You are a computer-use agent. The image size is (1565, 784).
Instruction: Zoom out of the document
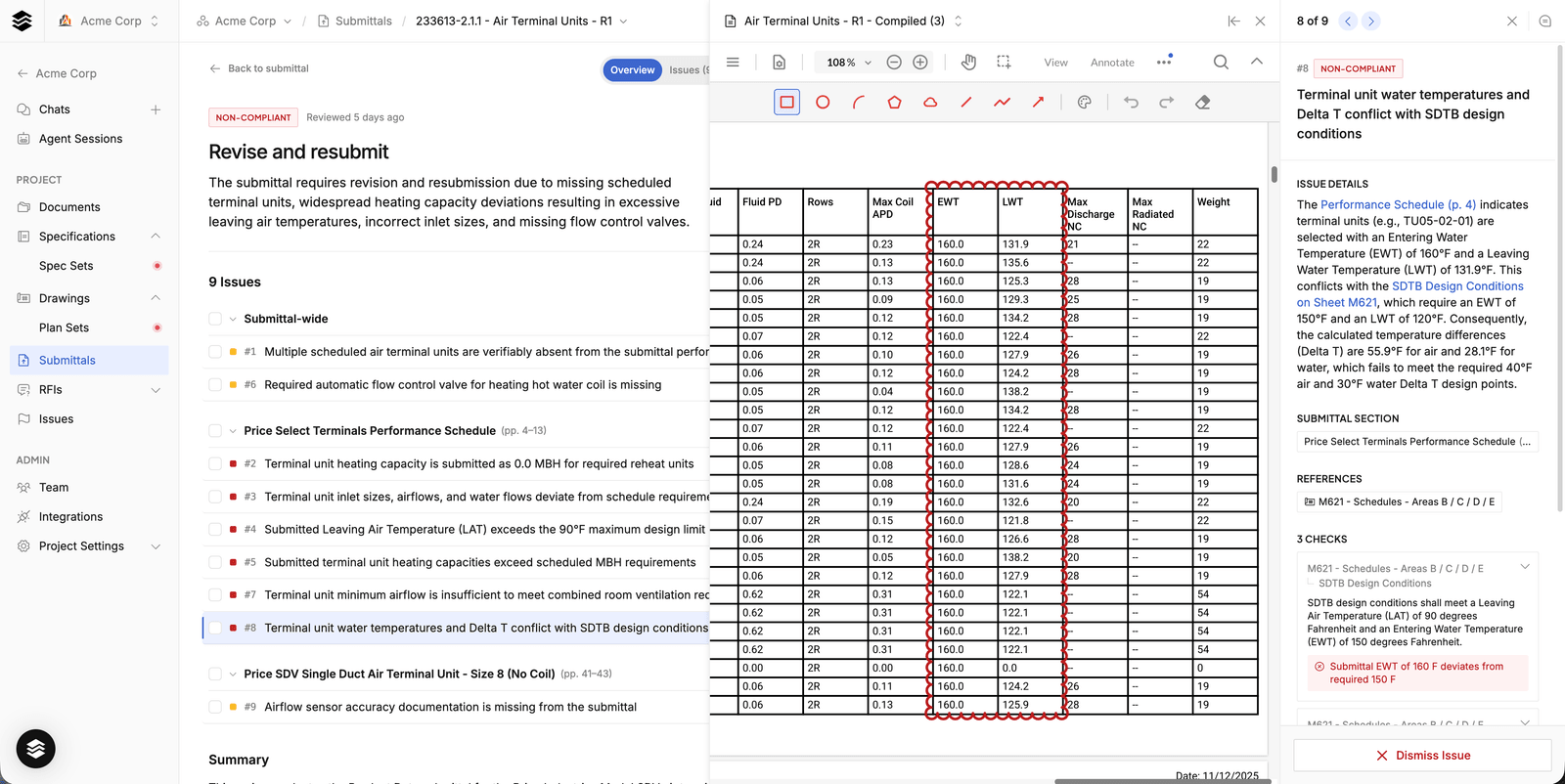(894, 62)
